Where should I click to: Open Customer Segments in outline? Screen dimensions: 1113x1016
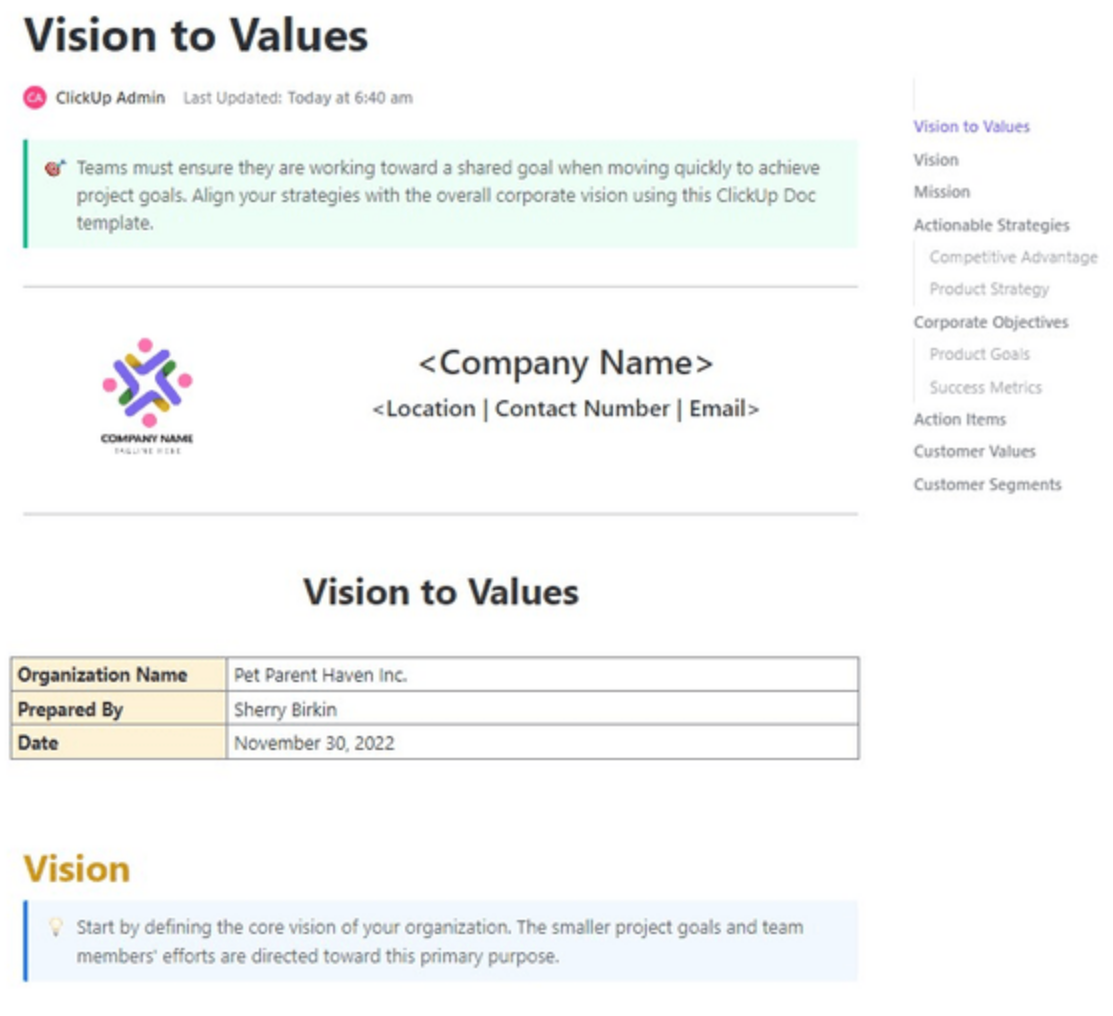987,484
